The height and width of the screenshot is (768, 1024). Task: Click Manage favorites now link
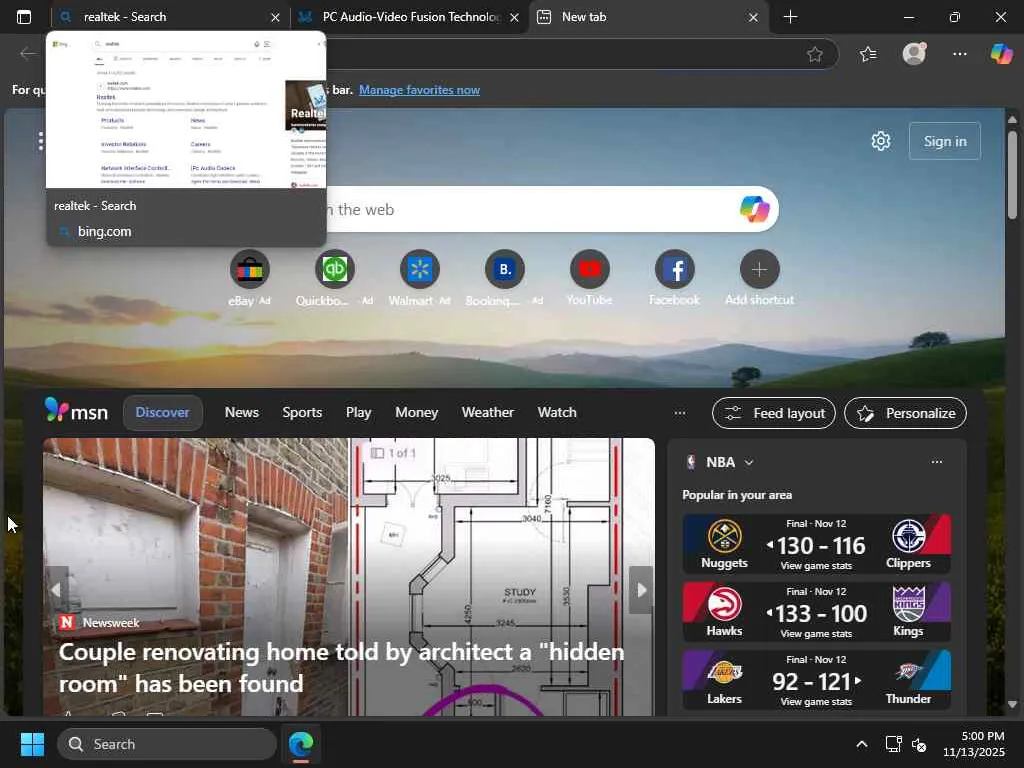point(419,90)
